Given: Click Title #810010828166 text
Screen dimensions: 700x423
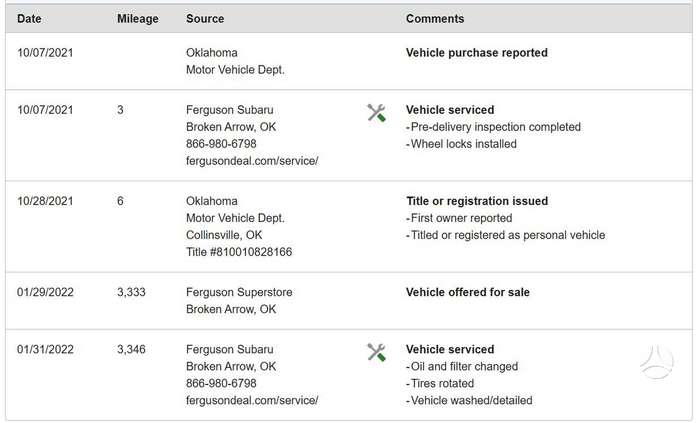Looking at the screenshot, I should pos(239,252).
